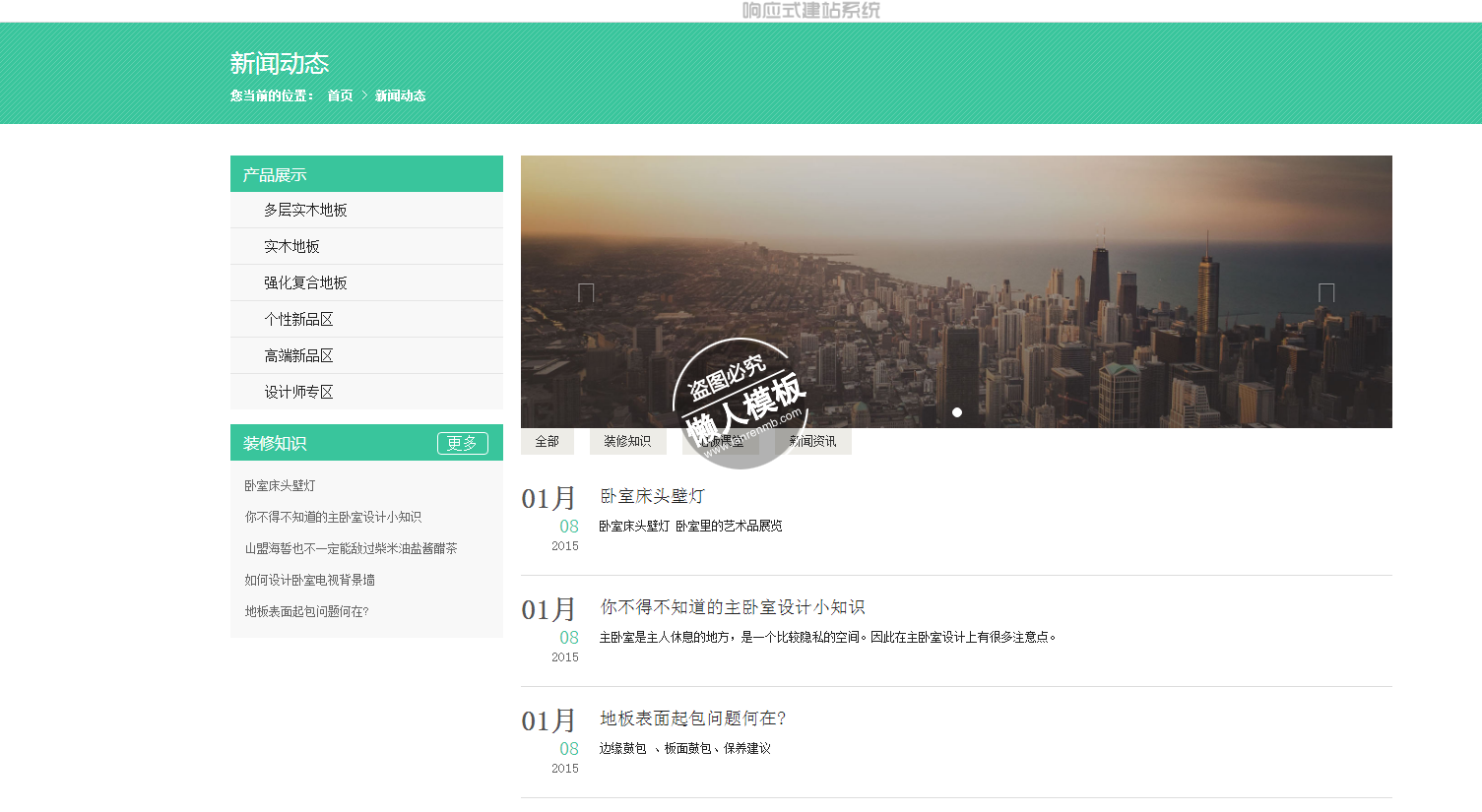Switch to the 全部 tab

click(x=547, y=441)
